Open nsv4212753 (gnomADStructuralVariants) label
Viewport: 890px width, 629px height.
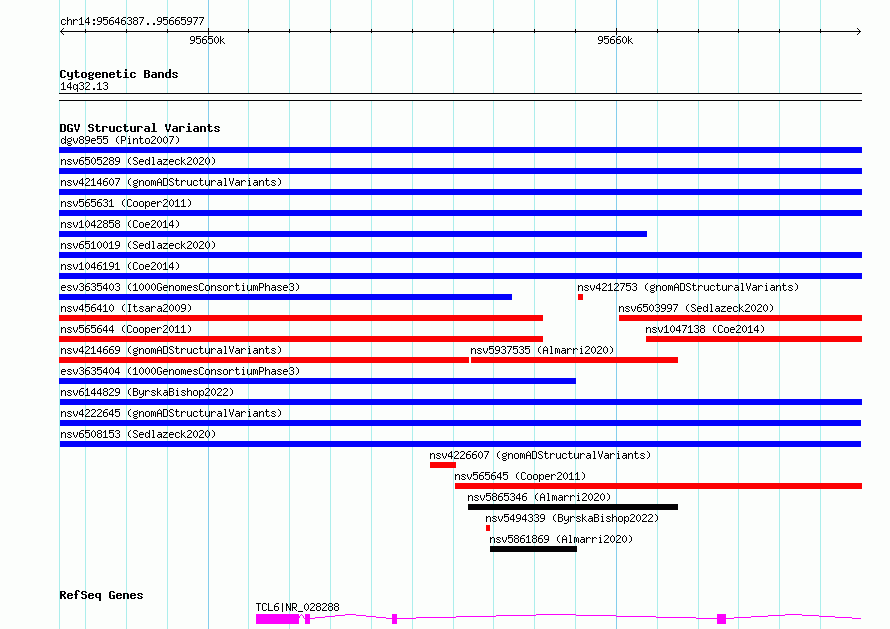point(688,287)
